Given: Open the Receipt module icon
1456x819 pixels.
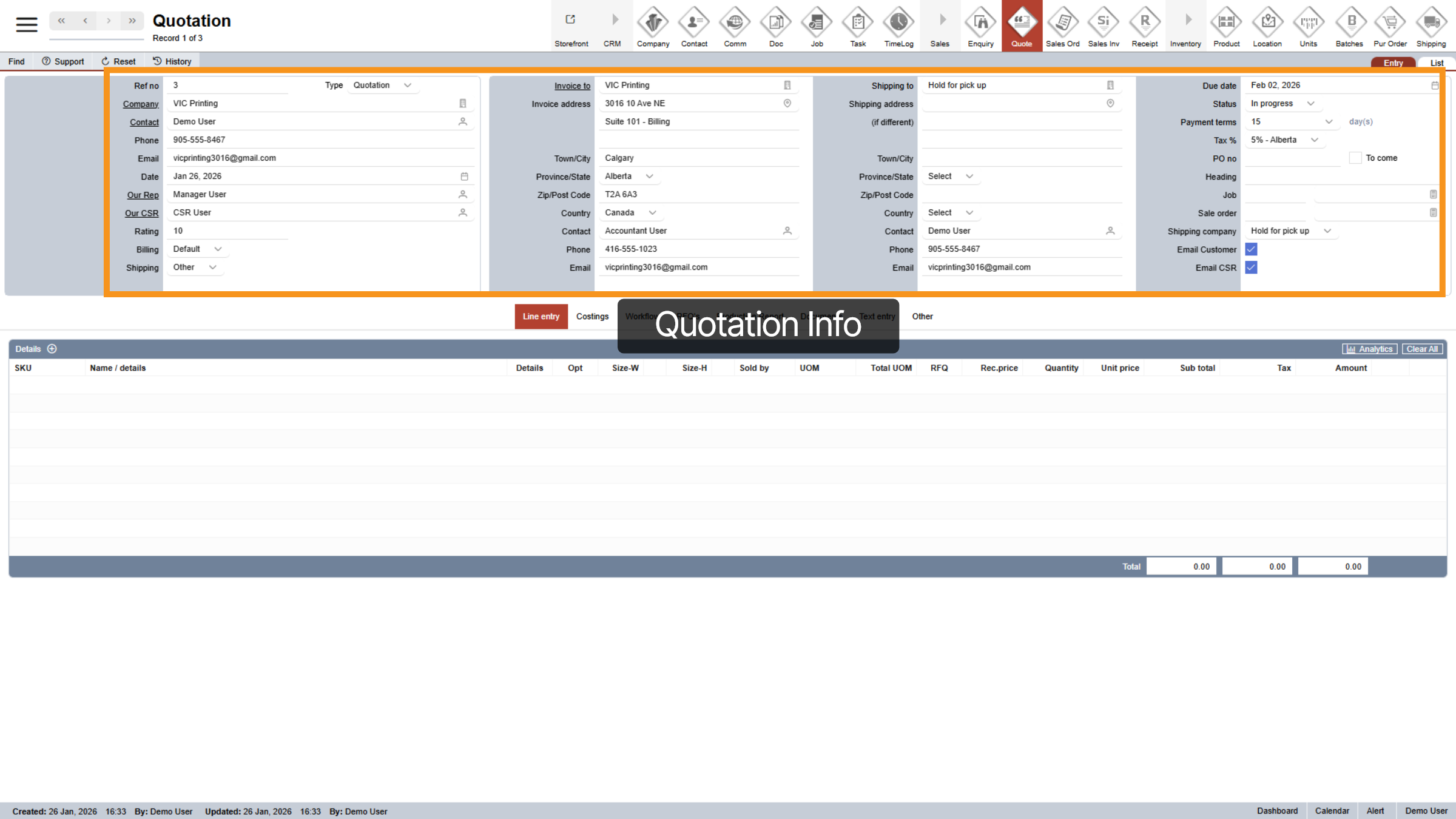Looking at the screenshot, I should click(1144, 23).
